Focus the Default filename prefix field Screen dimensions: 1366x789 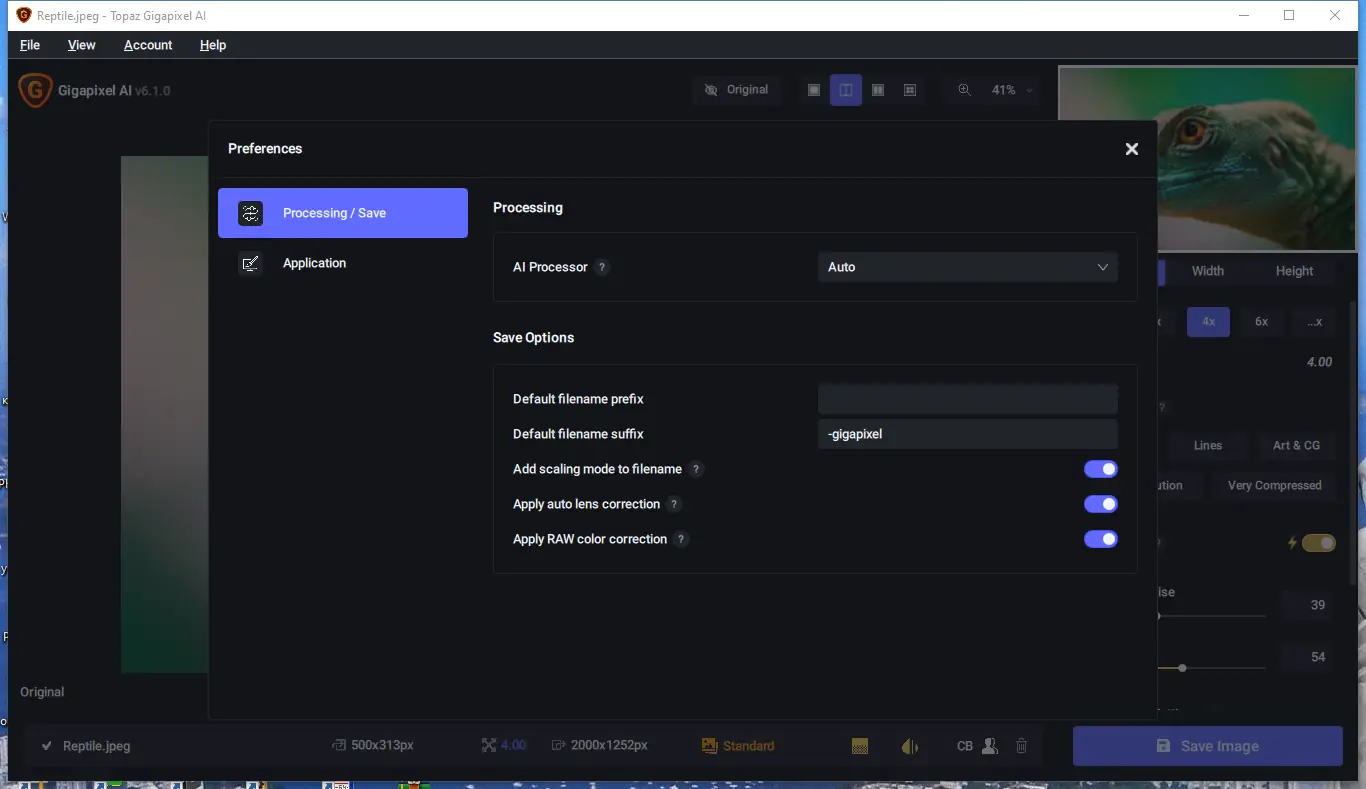point(967,399)
